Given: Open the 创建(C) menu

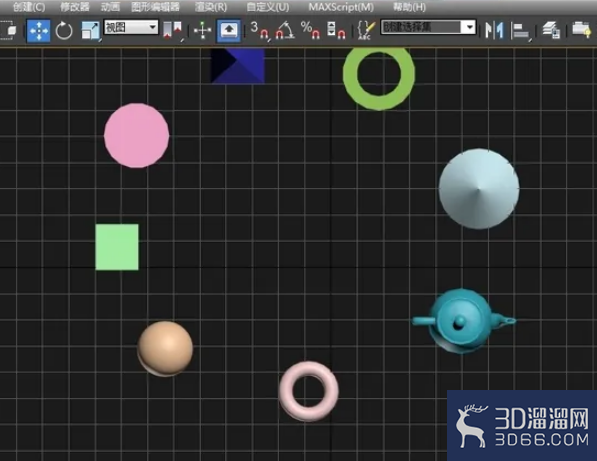Looking at the screenshot, I should (x=29, y=7).
